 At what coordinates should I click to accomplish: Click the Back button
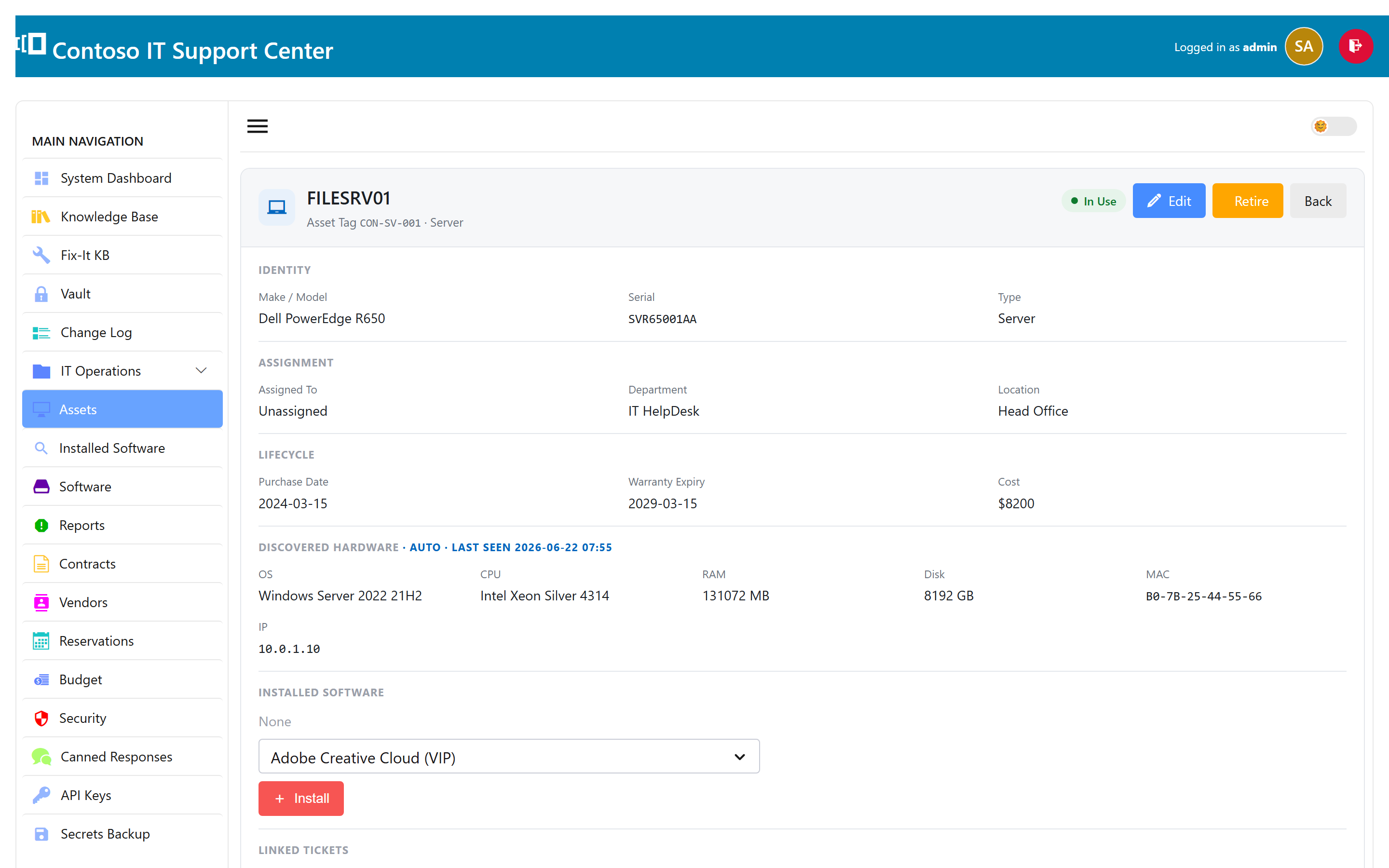[x=1318, y=201]
